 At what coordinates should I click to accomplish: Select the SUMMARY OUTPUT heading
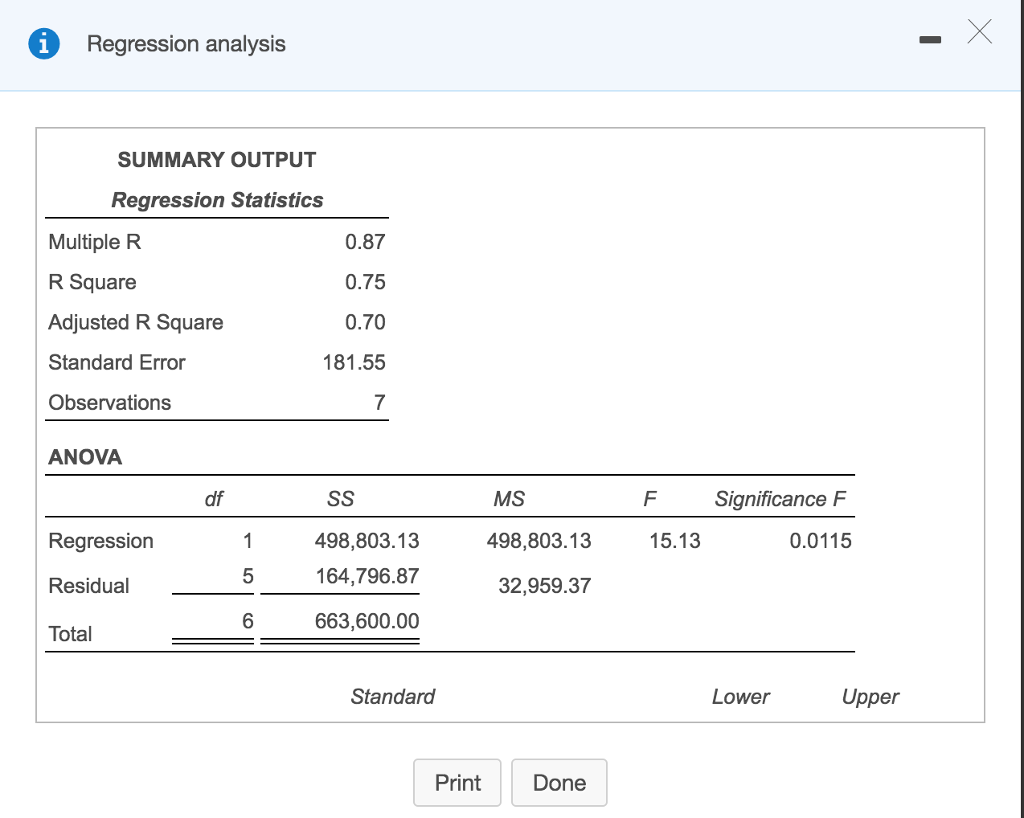pyautogui.click(x=216, y=160)
